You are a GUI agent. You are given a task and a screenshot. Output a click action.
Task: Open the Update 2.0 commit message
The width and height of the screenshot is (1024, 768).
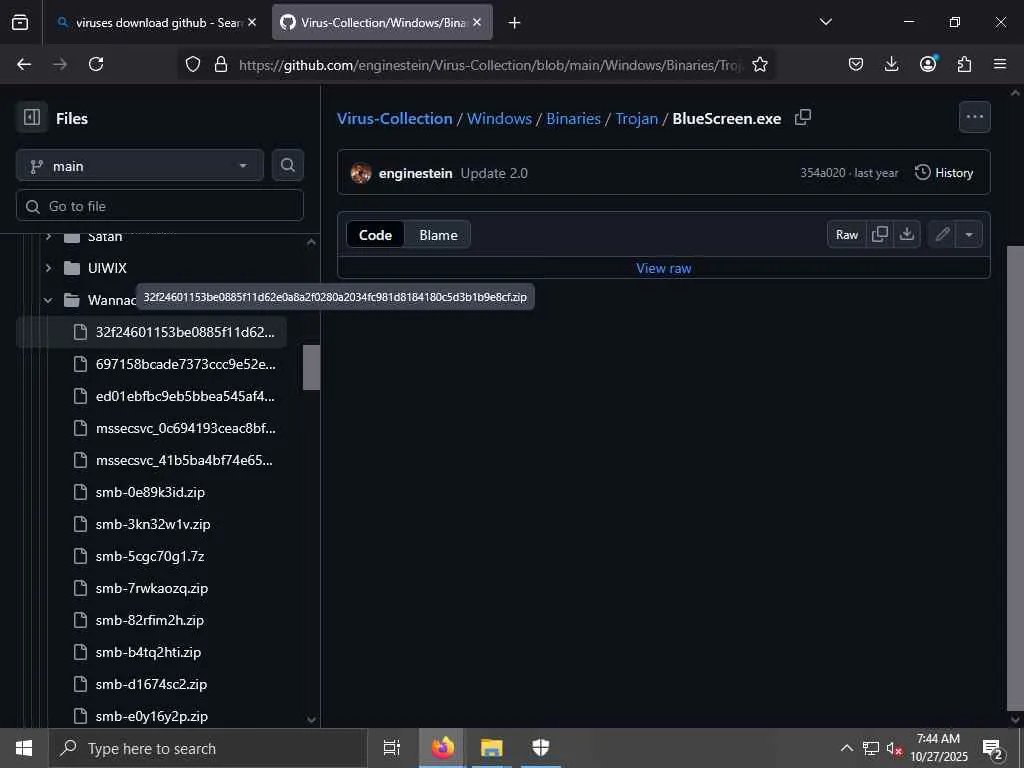pos(494,173)
